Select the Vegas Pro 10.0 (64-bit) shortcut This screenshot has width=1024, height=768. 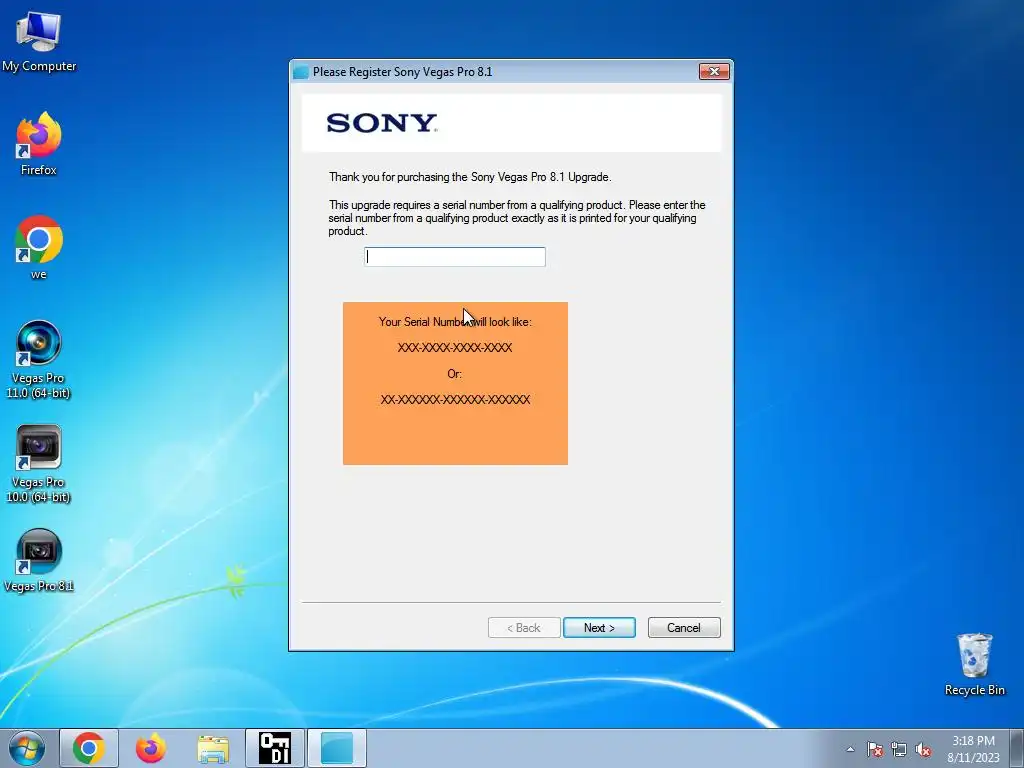coord(39,464)
